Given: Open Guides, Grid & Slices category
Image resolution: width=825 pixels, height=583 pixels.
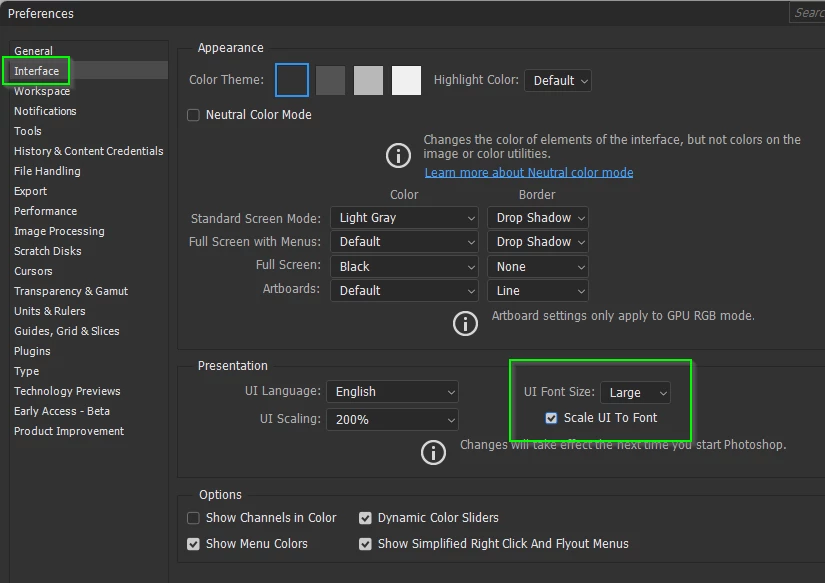Looking at the screenshot, I should (x=66, y=331).
